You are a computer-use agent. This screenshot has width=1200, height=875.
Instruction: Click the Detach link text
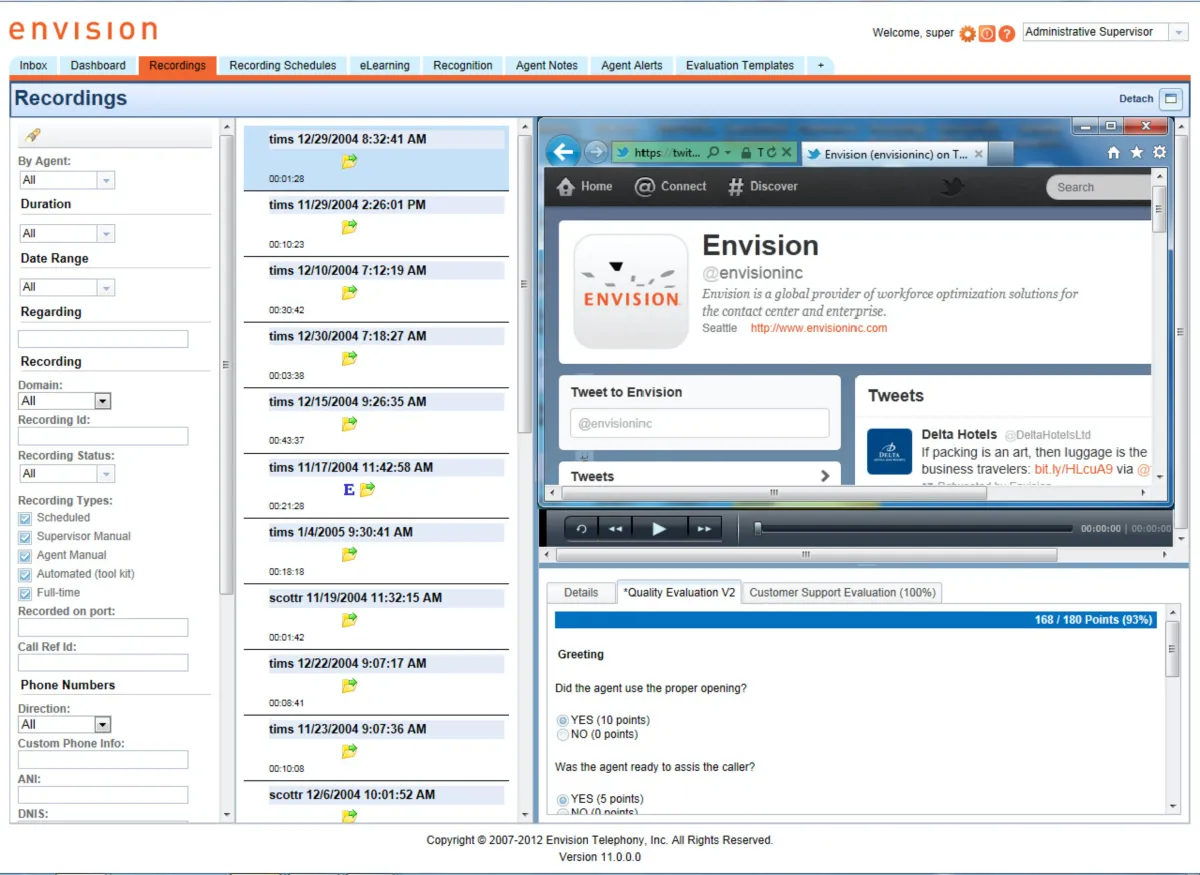coord(1136,99)
